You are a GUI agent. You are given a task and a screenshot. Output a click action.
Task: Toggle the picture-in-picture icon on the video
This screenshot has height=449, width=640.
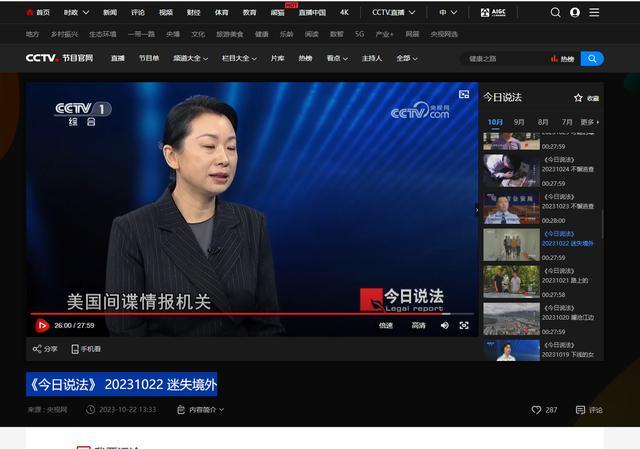(x=464, y=95)
